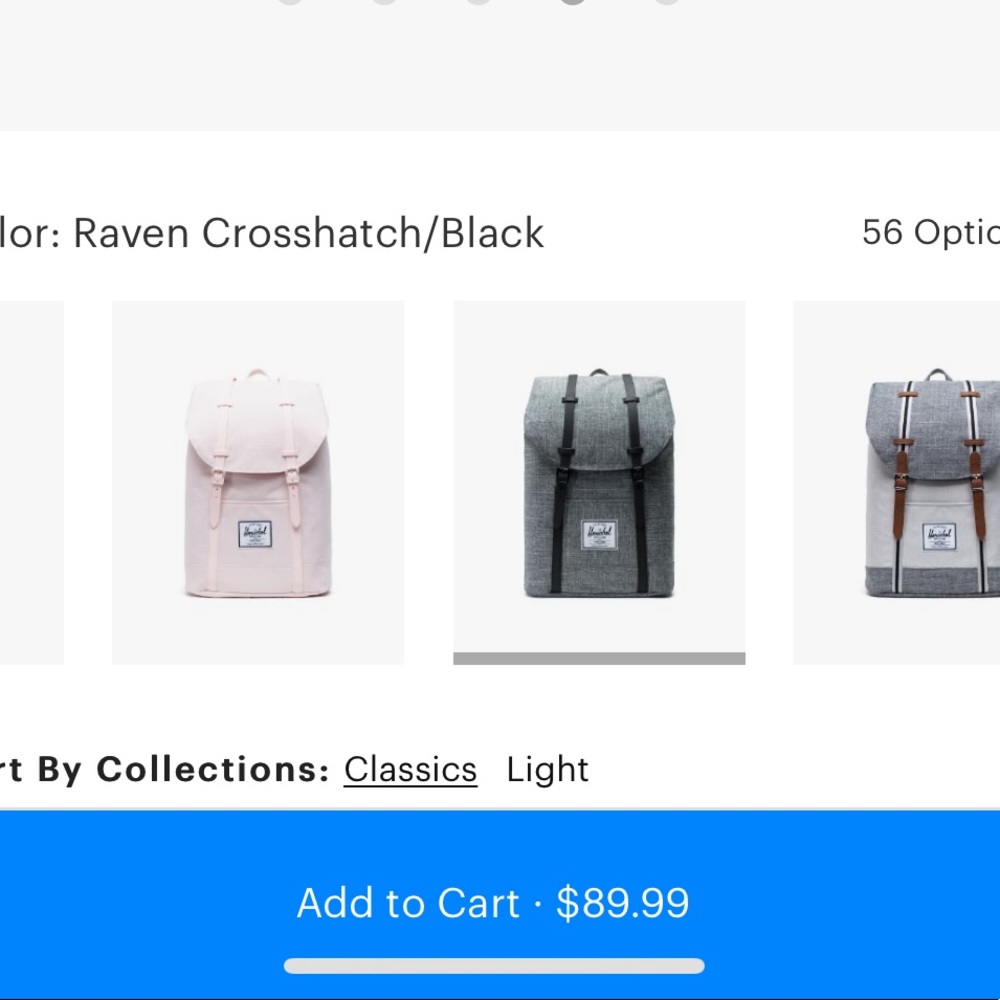
Task: Tap the highlighted carousel page dot
Action: coord(572,1)
